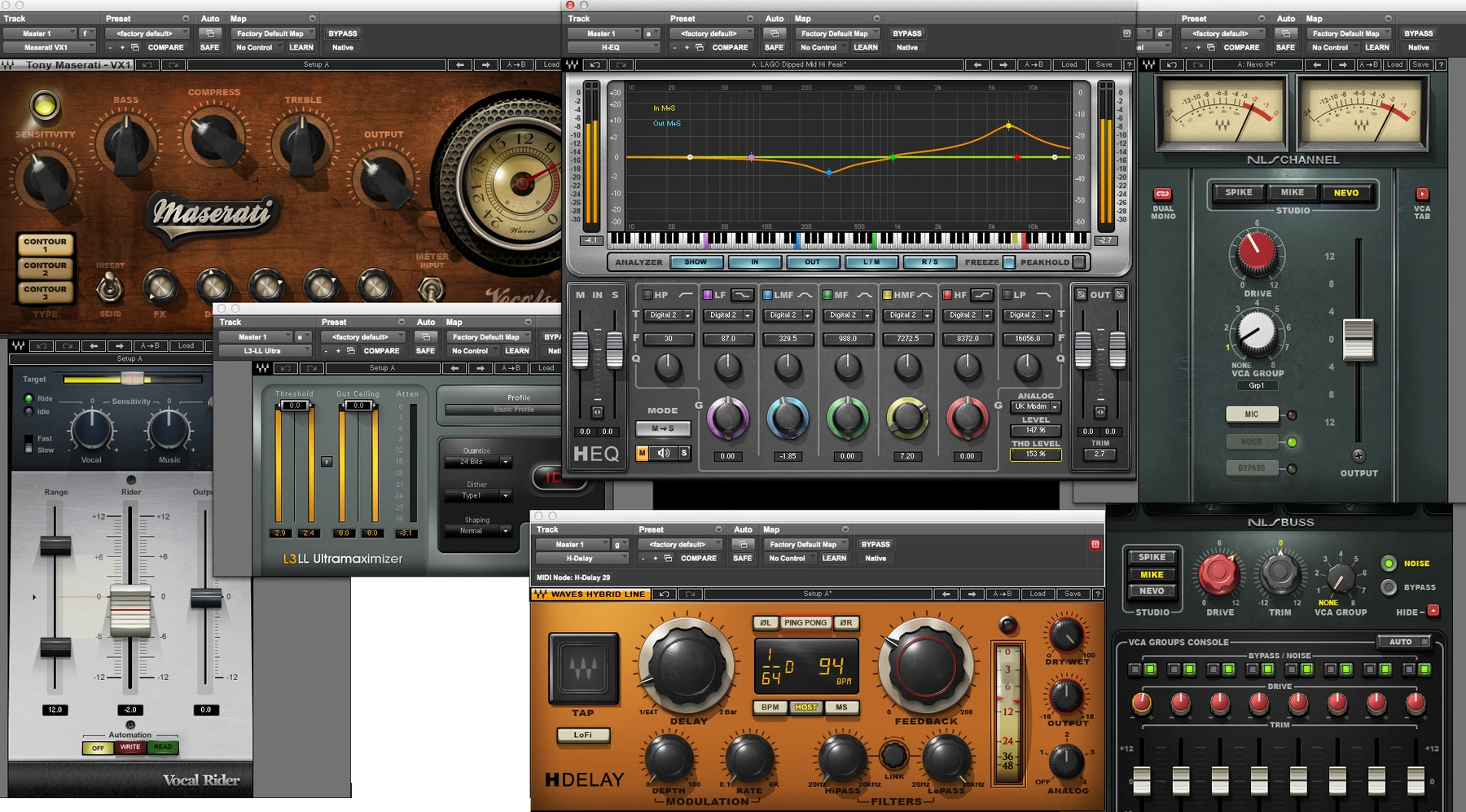Click NLS Channel output fader plus icon
The width and height of the screenshot is (1466, 812).
tap(1358, 456)
